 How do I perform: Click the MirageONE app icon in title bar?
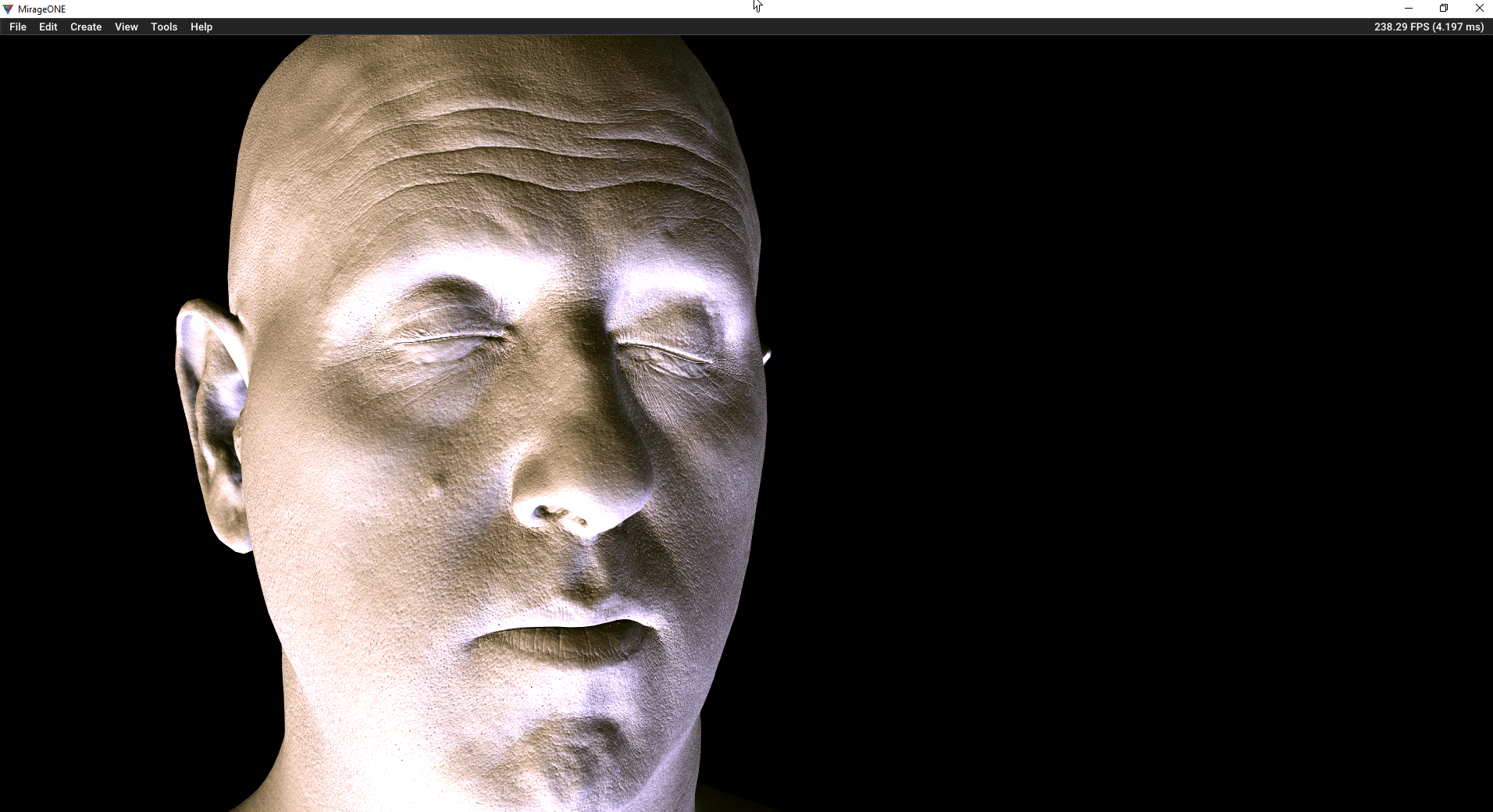[x=8, y=9]
